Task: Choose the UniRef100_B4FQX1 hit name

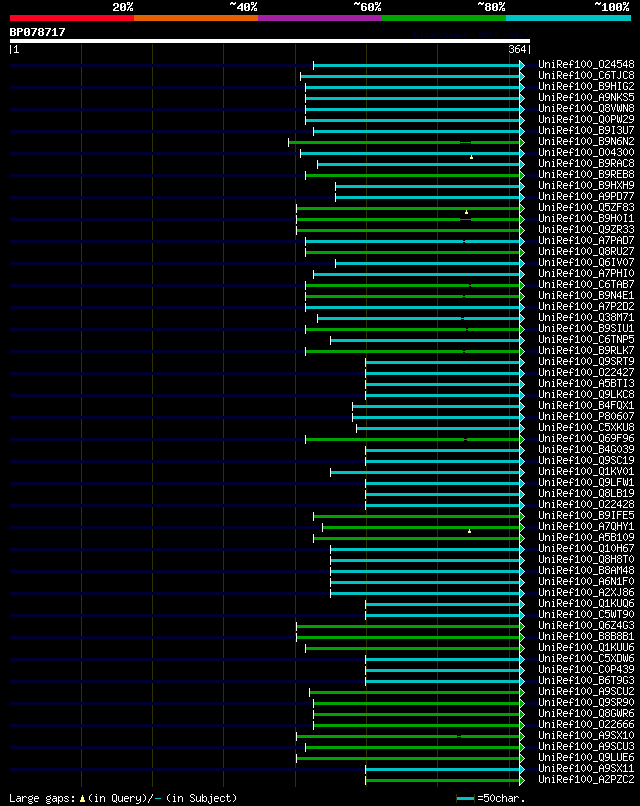Action: click(x=586, y=405)
